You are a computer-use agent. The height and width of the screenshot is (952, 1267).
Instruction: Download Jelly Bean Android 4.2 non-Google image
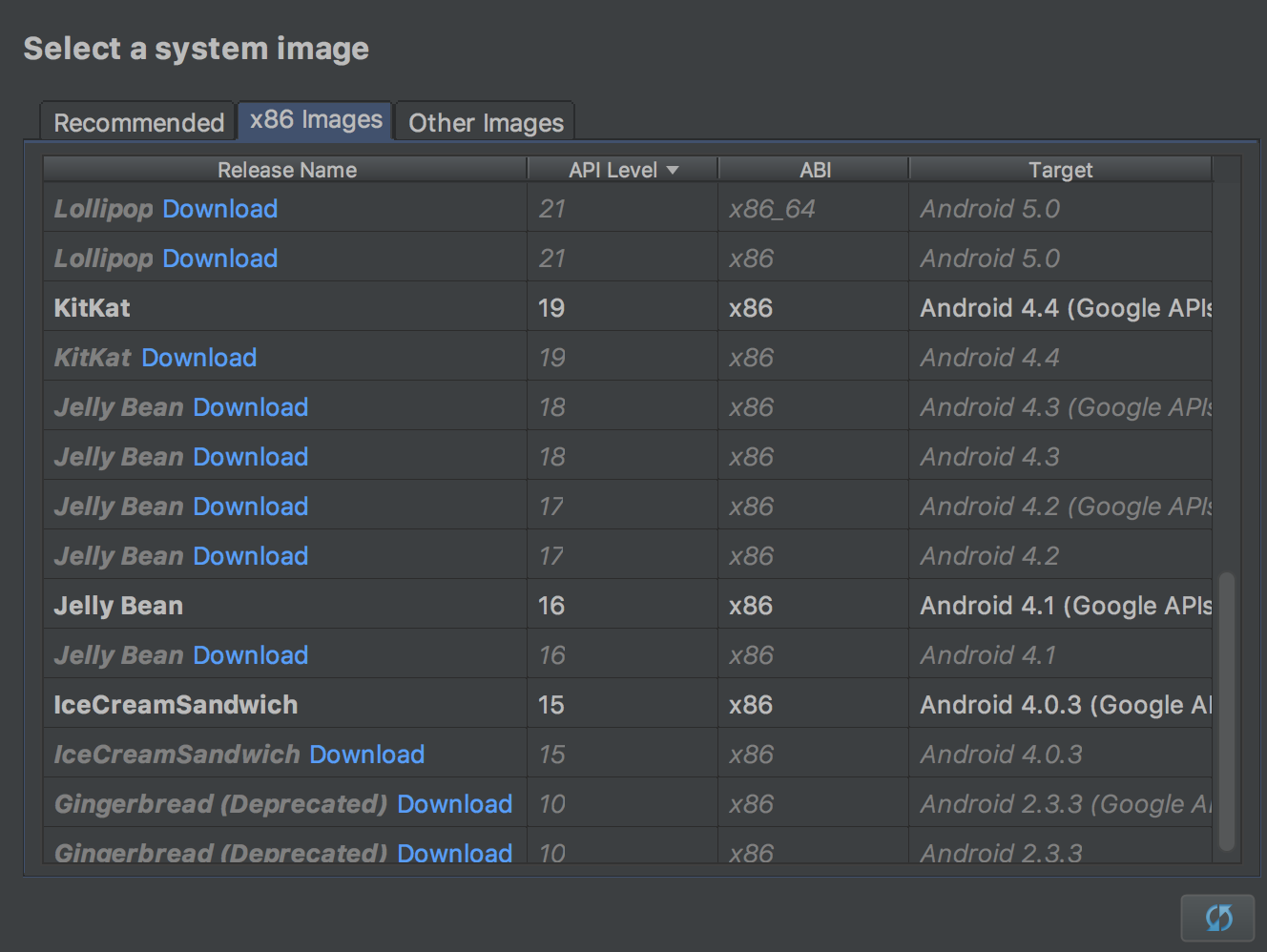pyautogui.click(x=250, y=556)
